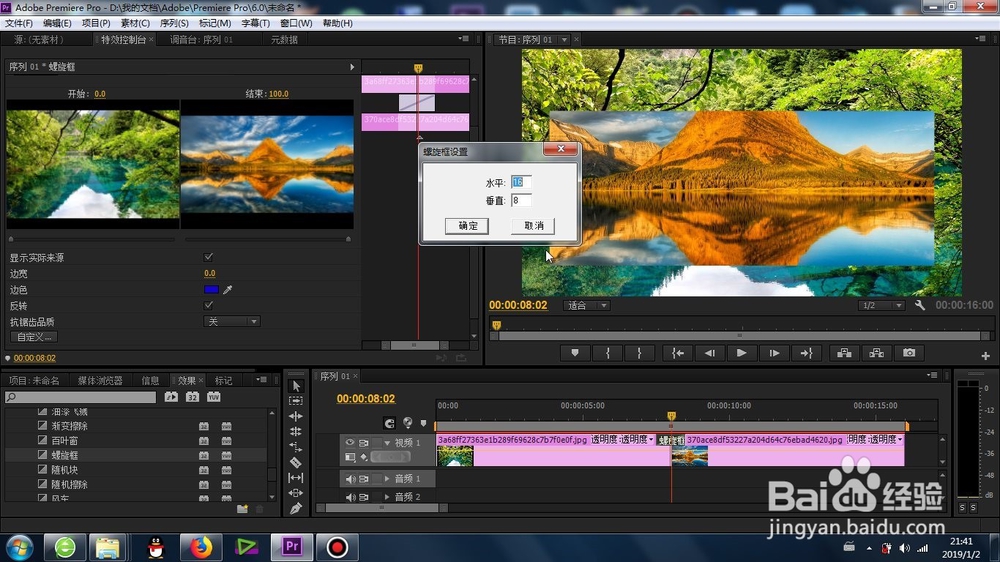Toggle 反转 checkbox
This screenshot has height=562, width=1000.
209,306
